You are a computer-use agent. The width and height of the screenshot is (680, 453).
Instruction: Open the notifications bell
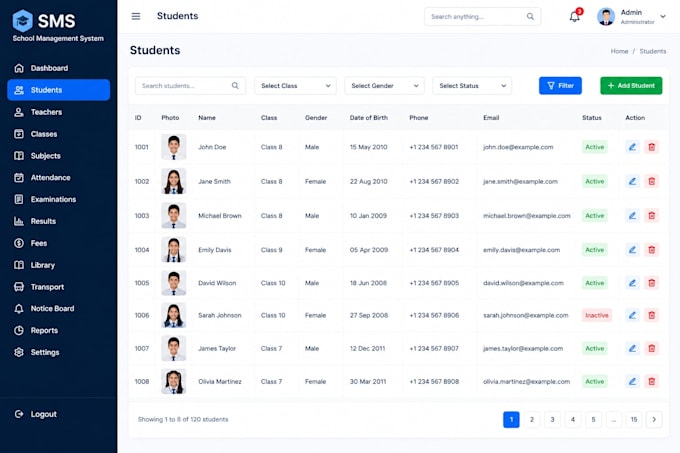(575, 16)
